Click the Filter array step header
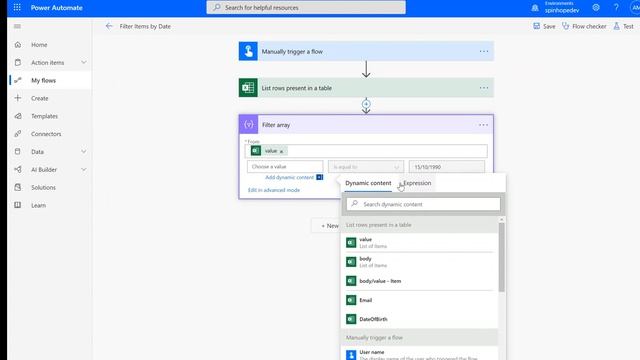The image size is (640, 360). (x=366, y=124)
